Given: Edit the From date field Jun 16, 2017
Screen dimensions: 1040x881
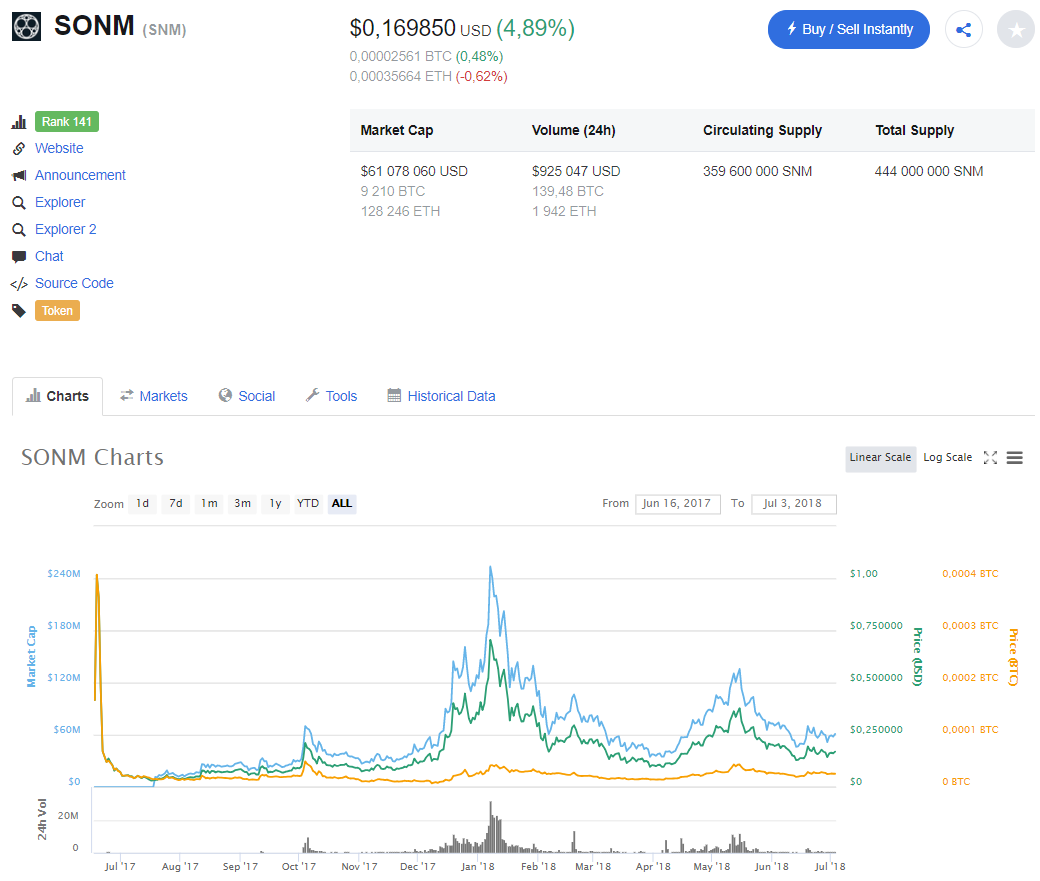Looking at the screenshot, I should (x=677, y=504).
